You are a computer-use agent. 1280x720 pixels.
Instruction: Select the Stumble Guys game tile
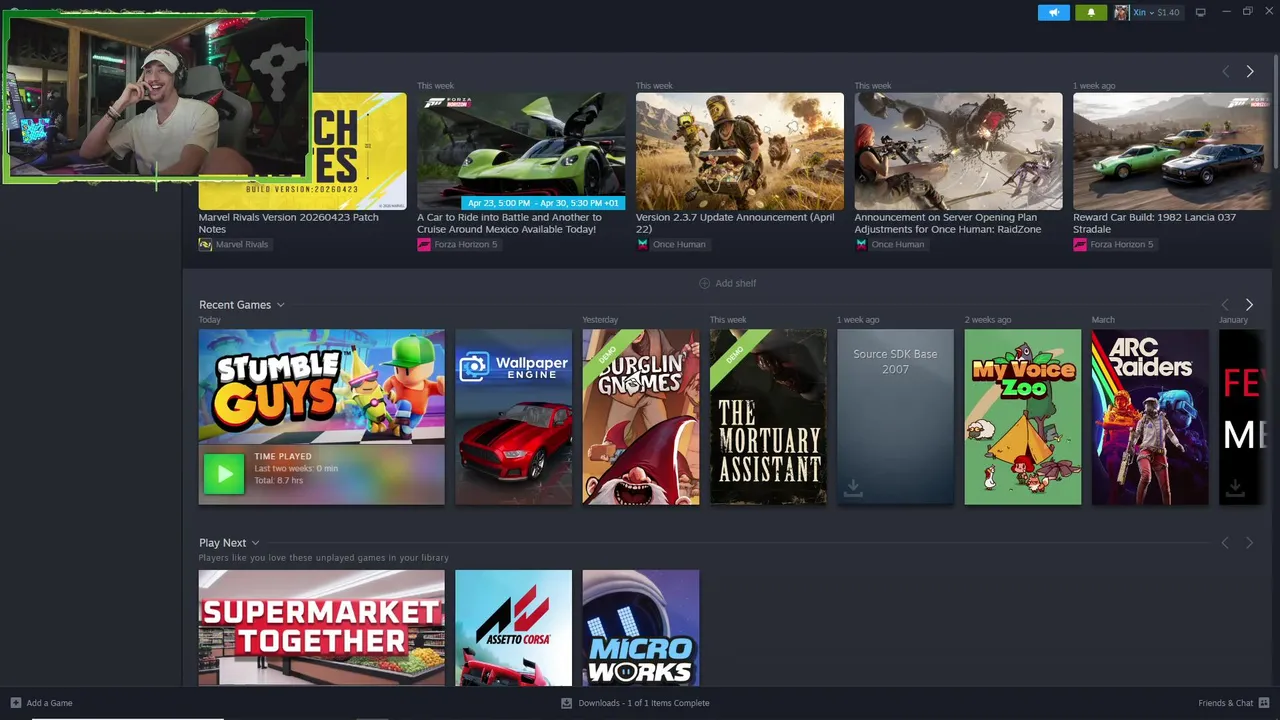(x=322, y=417)
